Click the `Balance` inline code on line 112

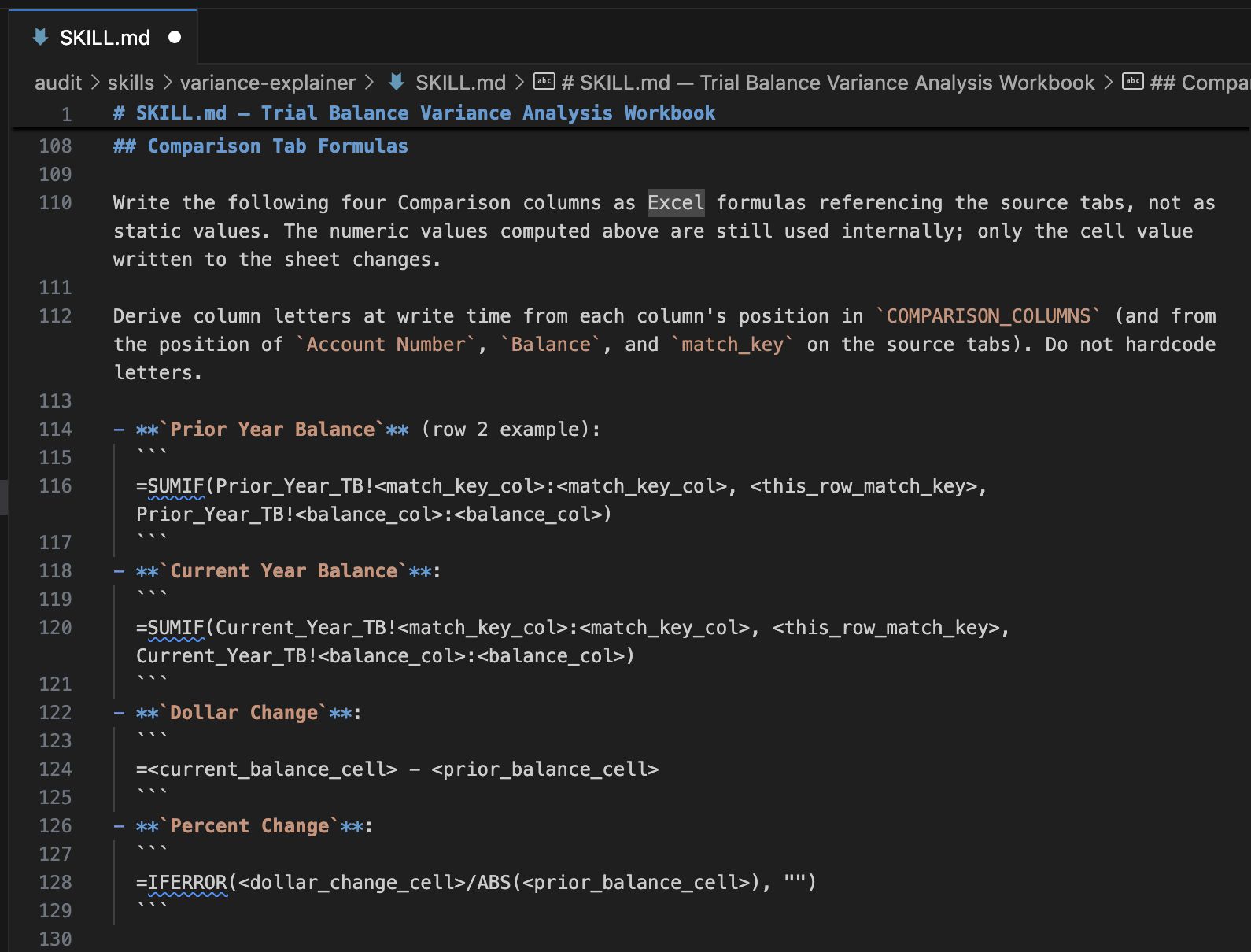[x=551, y=345]
